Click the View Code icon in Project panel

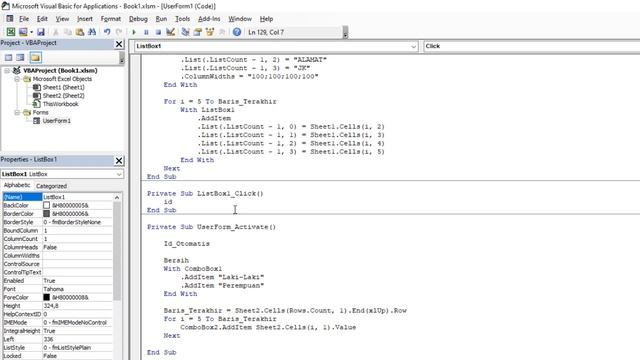pos(8,58)
